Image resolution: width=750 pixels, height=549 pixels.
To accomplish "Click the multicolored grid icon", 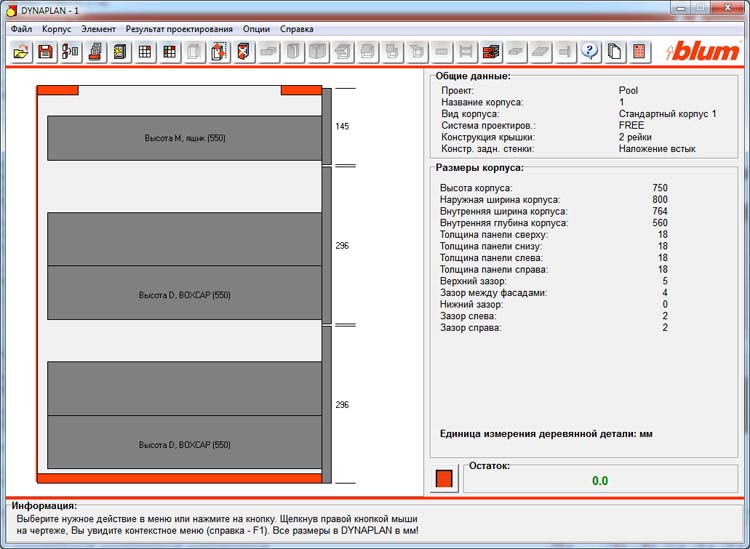I will coord(169,51).
